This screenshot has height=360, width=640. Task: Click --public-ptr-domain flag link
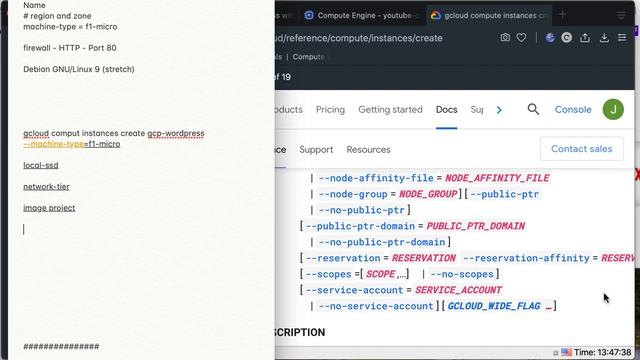[x=360, y=226]
